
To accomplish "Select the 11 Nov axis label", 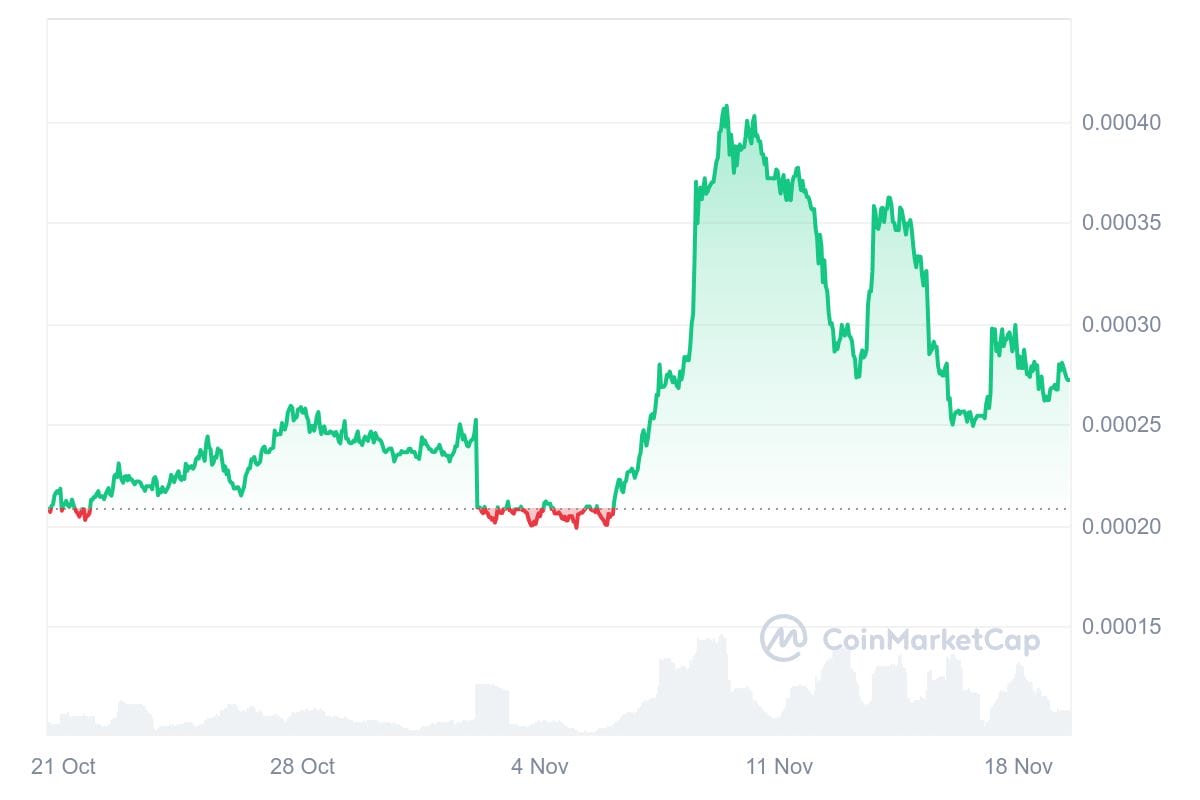I will [x=779, y=767].
